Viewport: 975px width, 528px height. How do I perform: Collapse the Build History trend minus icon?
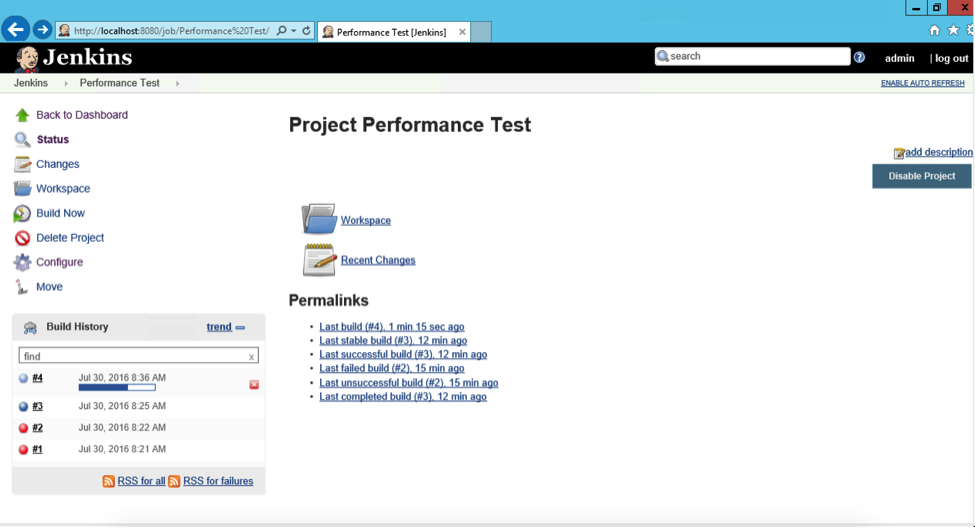(x=241, y=328)
